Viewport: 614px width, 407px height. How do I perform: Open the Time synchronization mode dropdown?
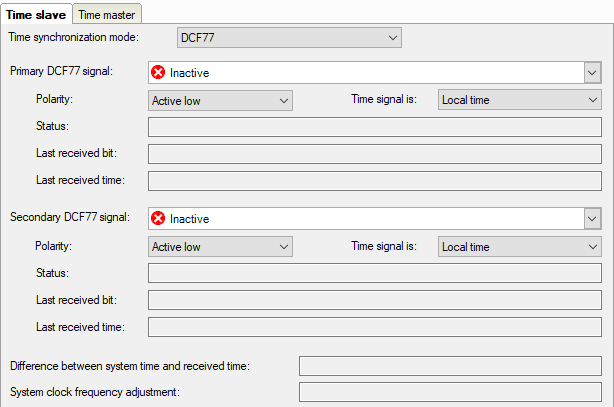(x=289, y=38)
